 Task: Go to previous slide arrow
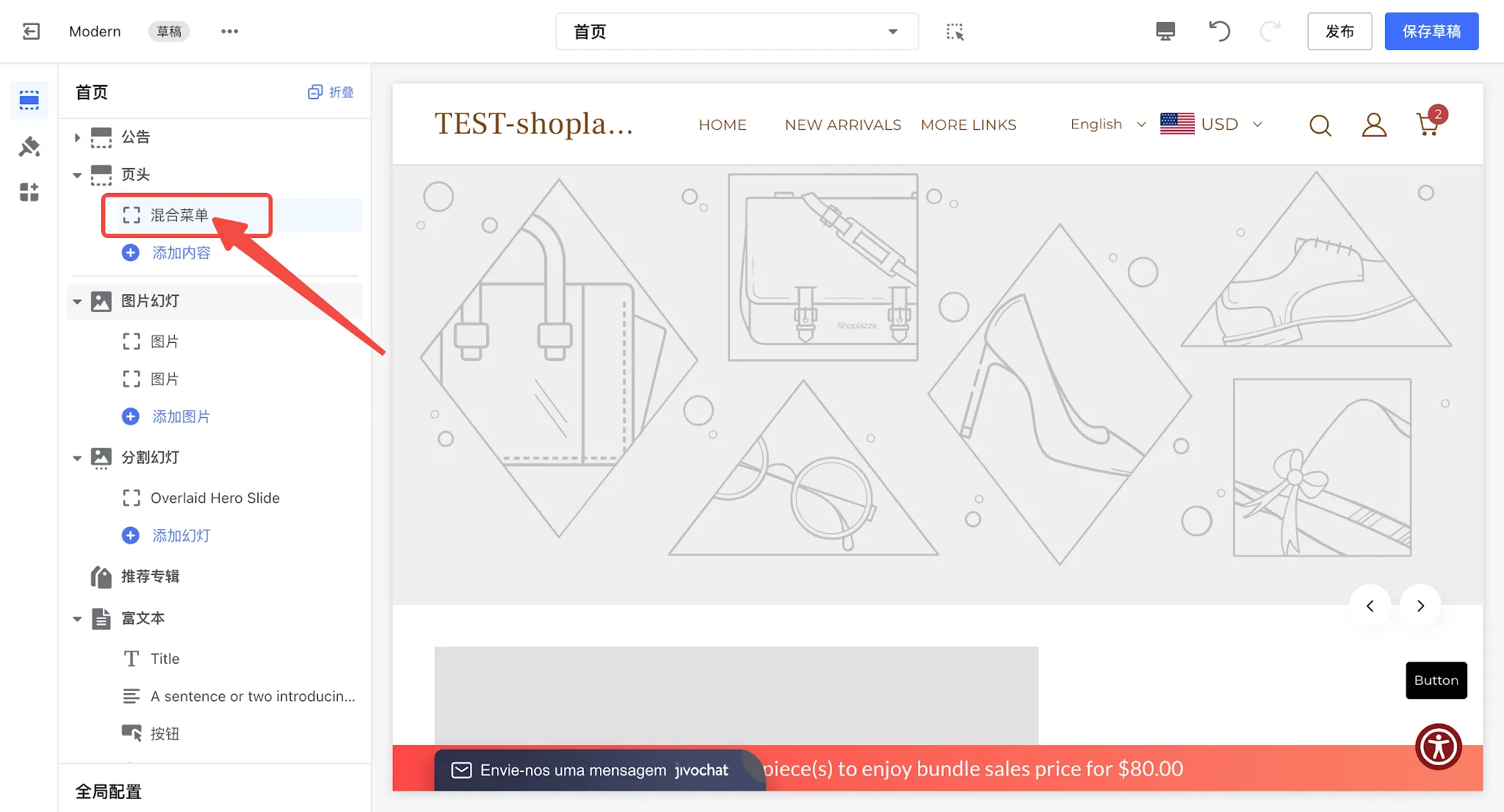pos(1370,606)
